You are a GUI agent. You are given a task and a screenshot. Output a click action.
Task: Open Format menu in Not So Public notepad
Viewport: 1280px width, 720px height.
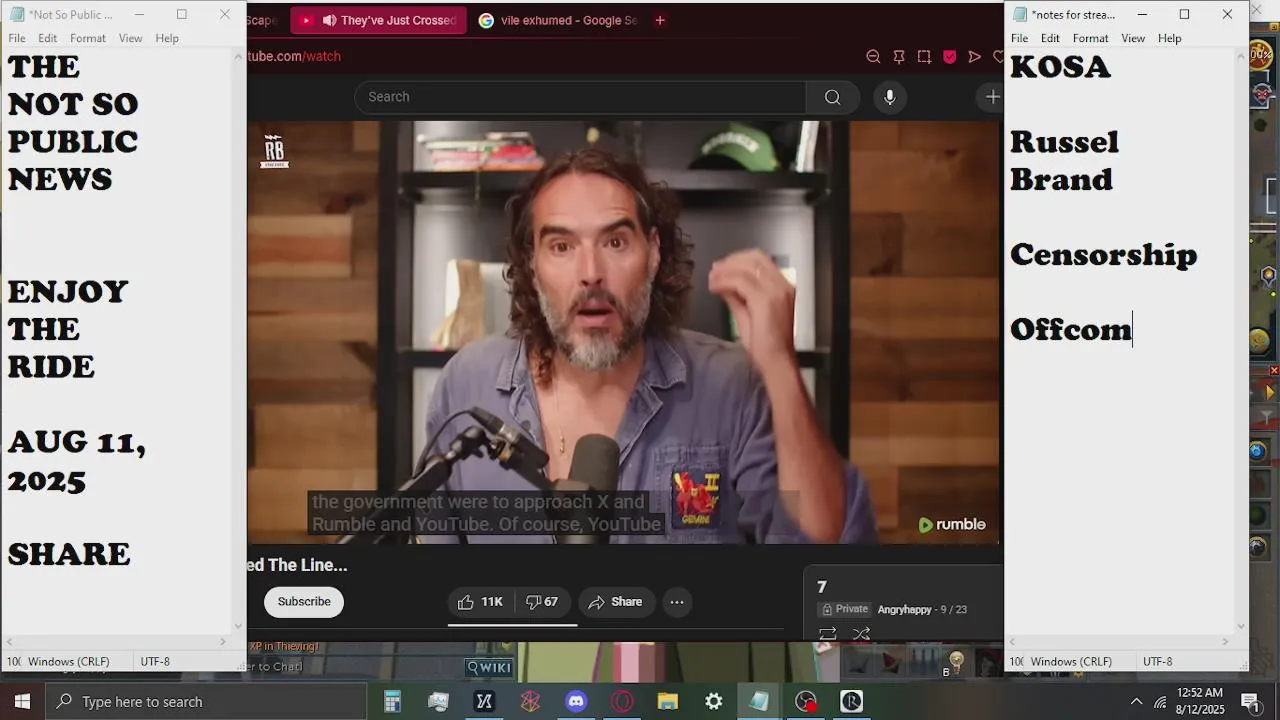pyautogui.click(x=88, y=38)
